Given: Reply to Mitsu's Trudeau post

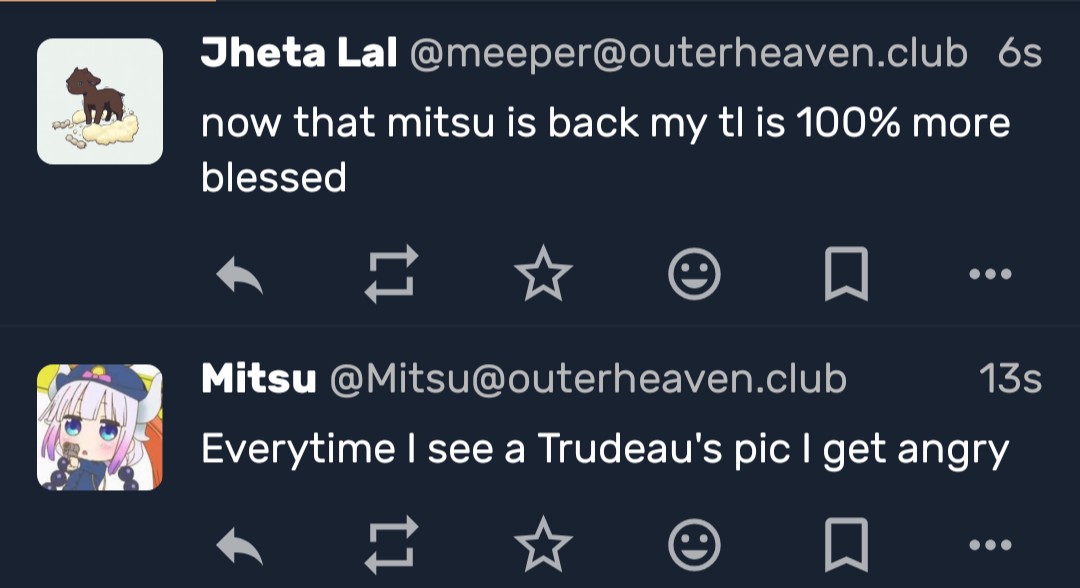Looking at the screenshot, I should [x=240, y=546].
